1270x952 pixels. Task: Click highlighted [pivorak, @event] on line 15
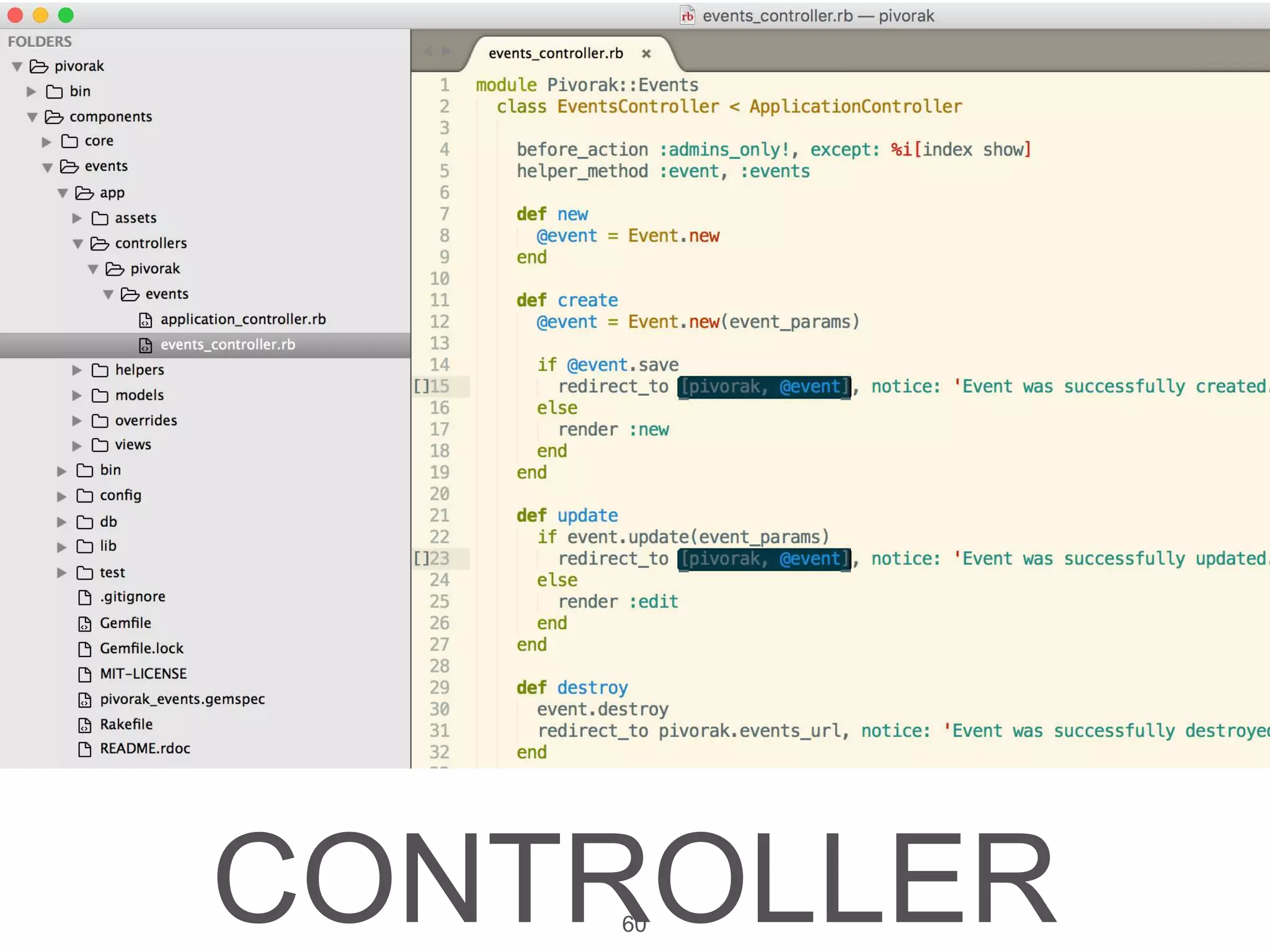764,387
